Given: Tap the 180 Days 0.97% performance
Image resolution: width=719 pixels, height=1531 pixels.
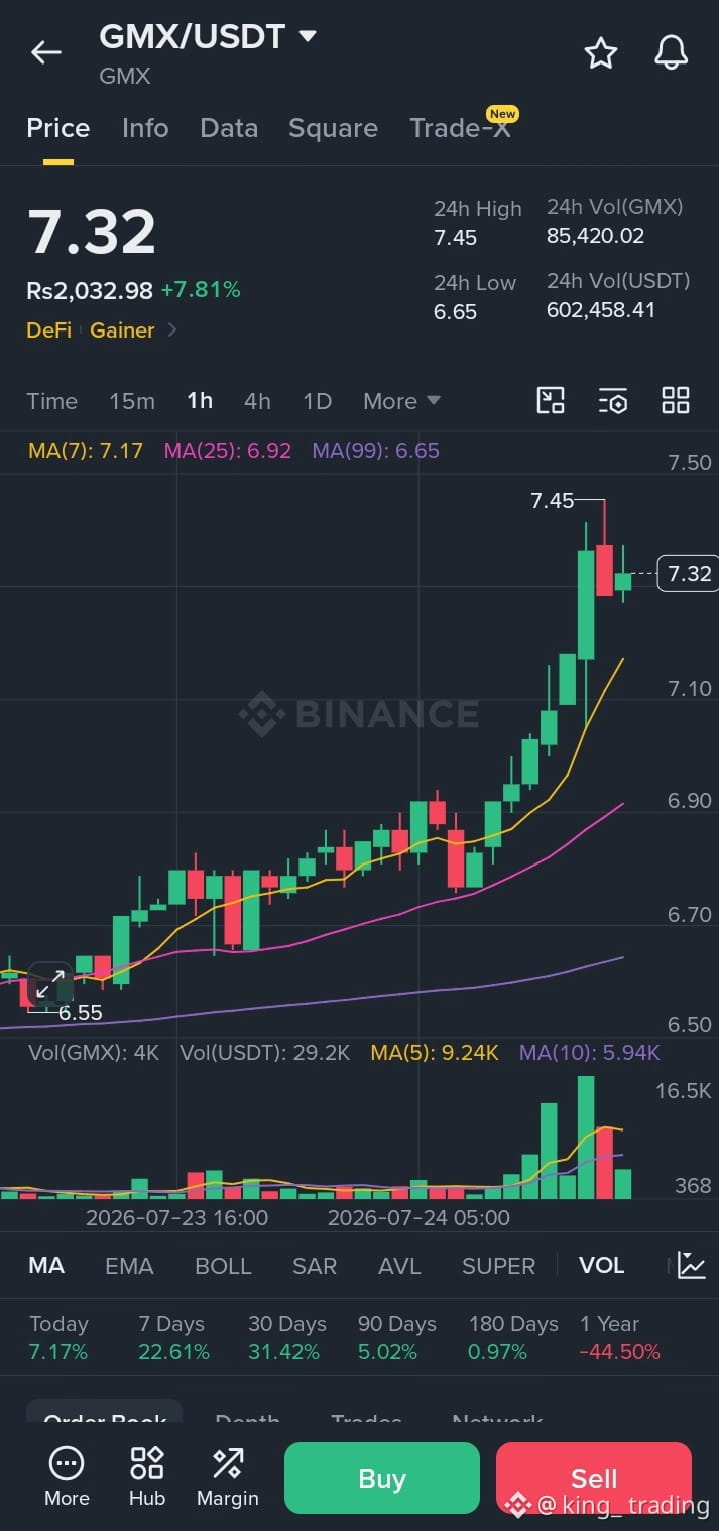Looking at the screenshot, I should click(513, 1338).
